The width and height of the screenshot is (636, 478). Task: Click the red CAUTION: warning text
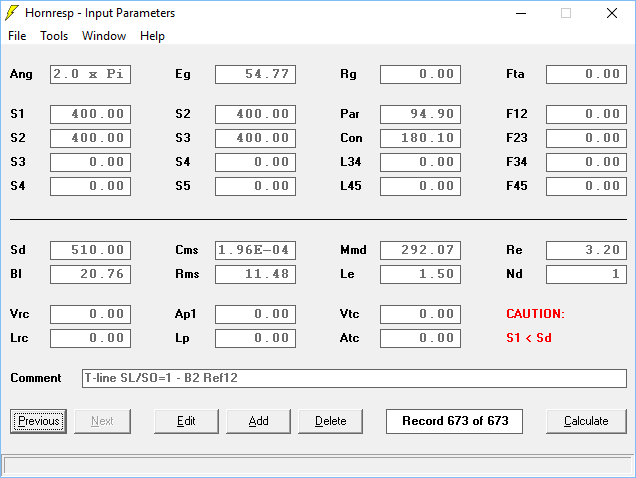tap(535, 314)
